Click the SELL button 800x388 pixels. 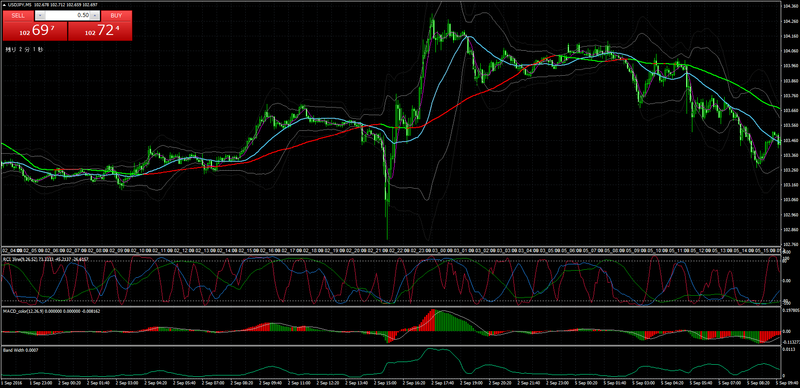tap(18, 16)
